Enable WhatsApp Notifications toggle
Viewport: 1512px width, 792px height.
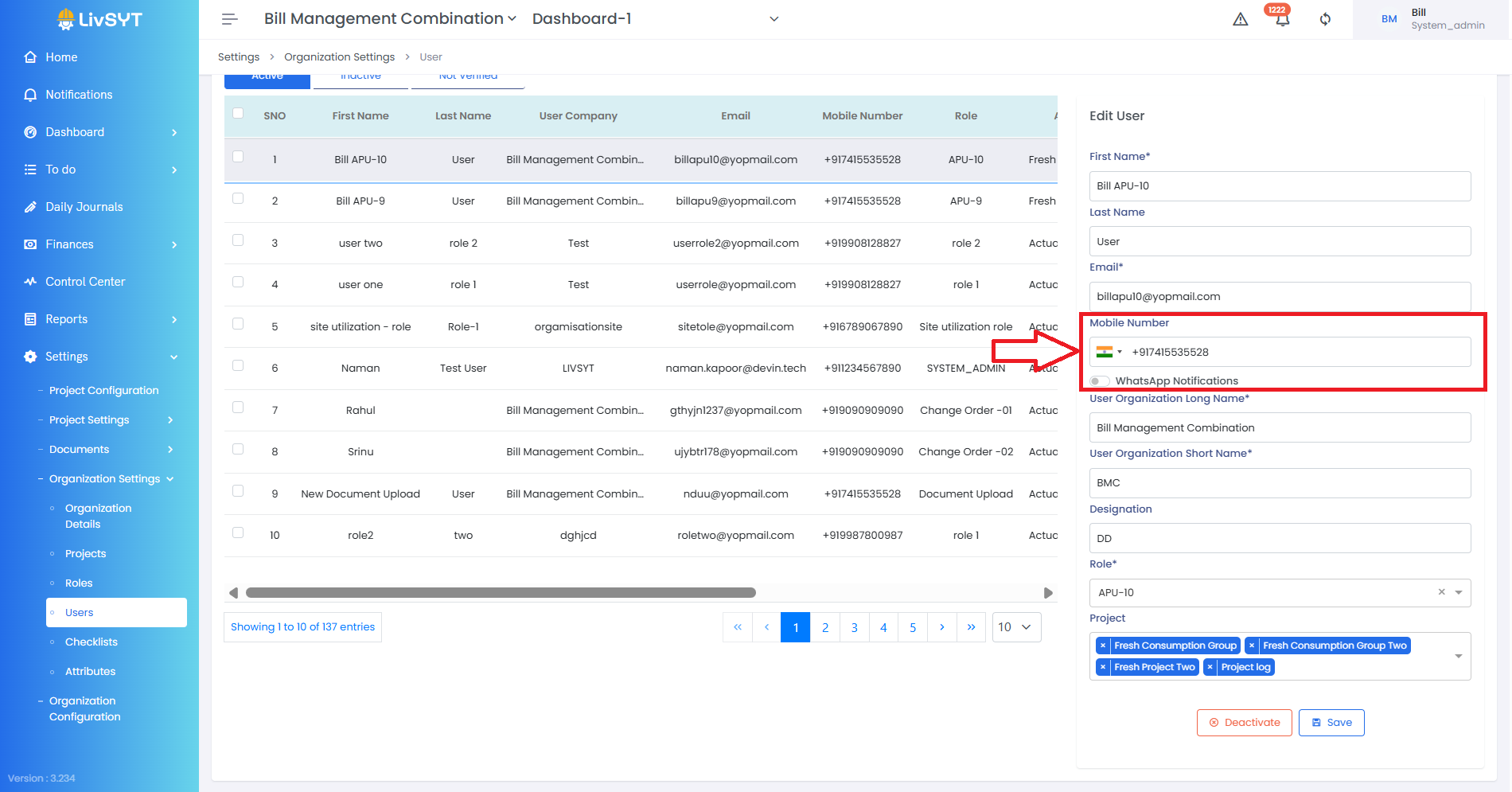[x=1100, y=381]
